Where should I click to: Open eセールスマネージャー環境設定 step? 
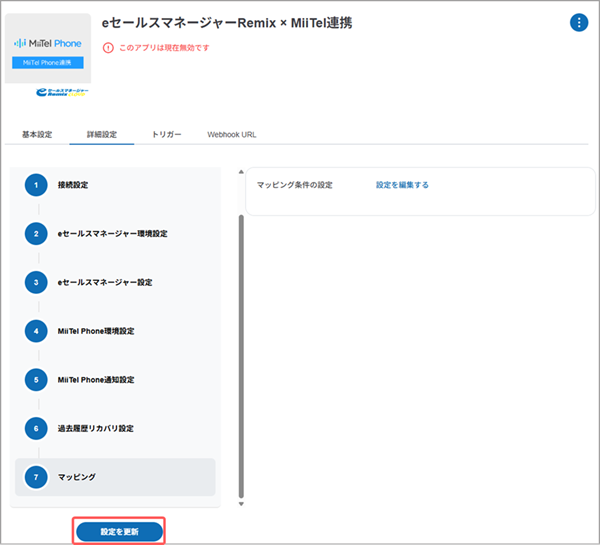click(x=112, y=233)
